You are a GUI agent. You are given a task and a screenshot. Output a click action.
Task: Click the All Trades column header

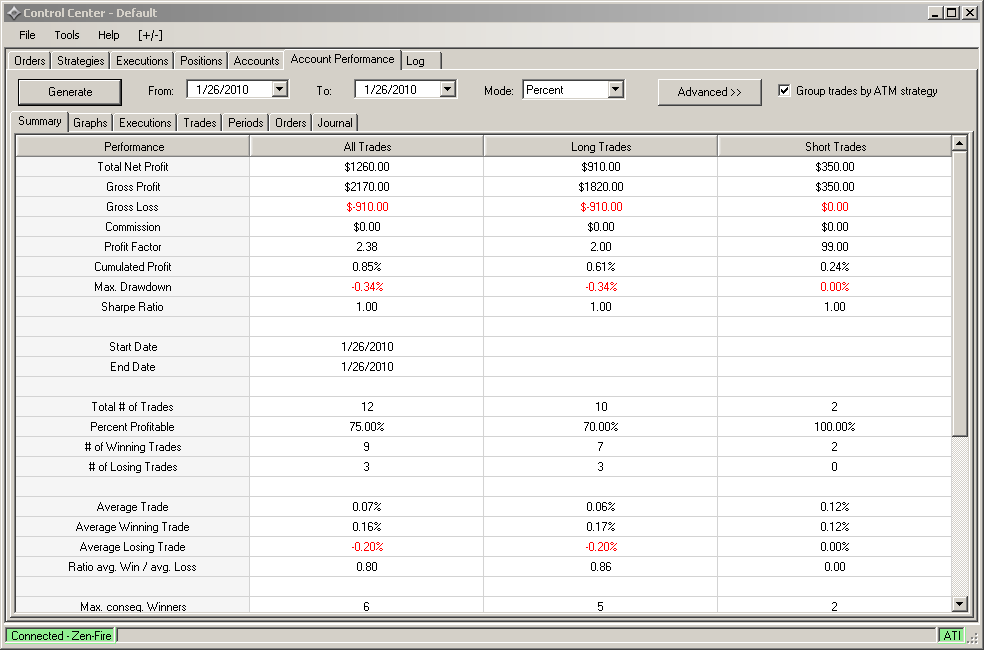[367, 147]
